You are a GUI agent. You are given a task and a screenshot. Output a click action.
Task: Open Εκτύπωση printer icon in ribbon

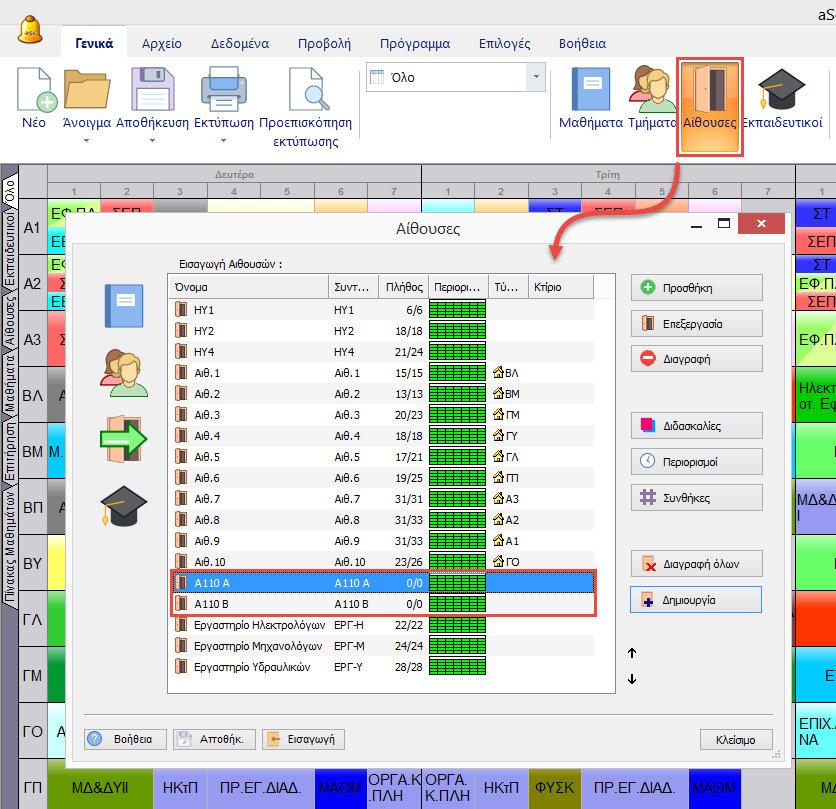click(221, 92)
